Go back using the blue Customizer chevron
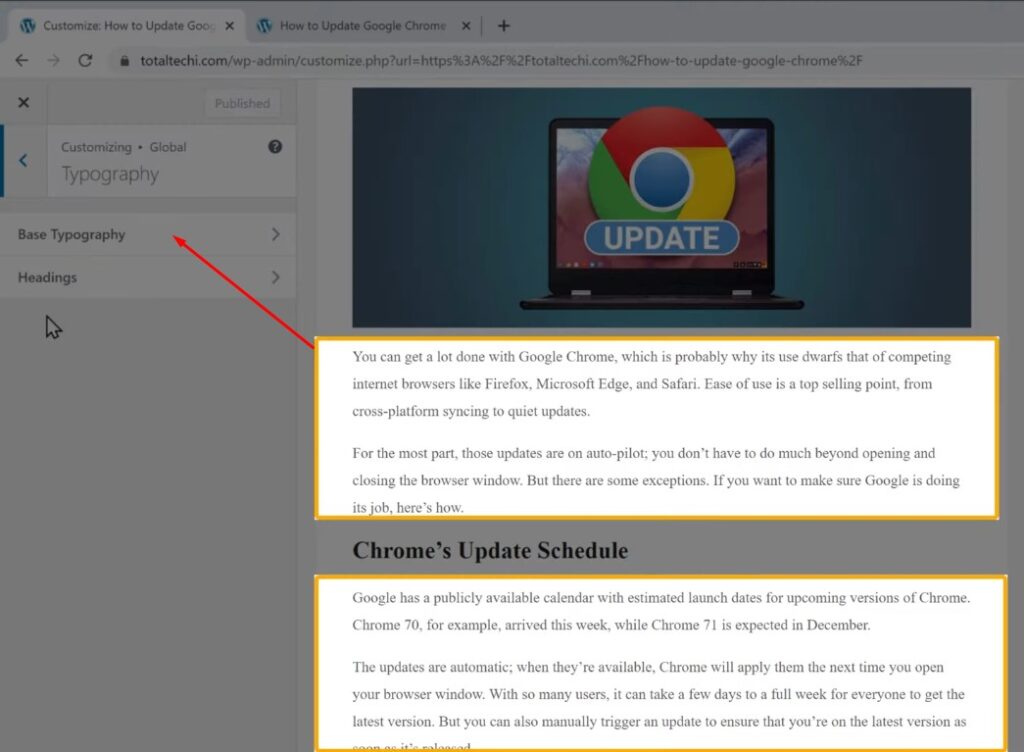1024x752 pixels. (22, 160)
